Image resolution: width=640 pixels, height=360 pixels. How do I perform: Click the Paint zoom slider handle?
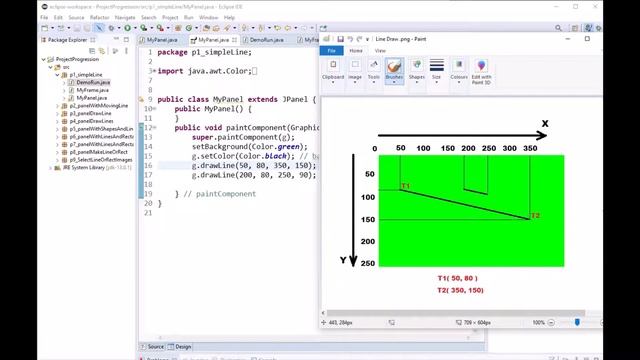pos(577,322)
